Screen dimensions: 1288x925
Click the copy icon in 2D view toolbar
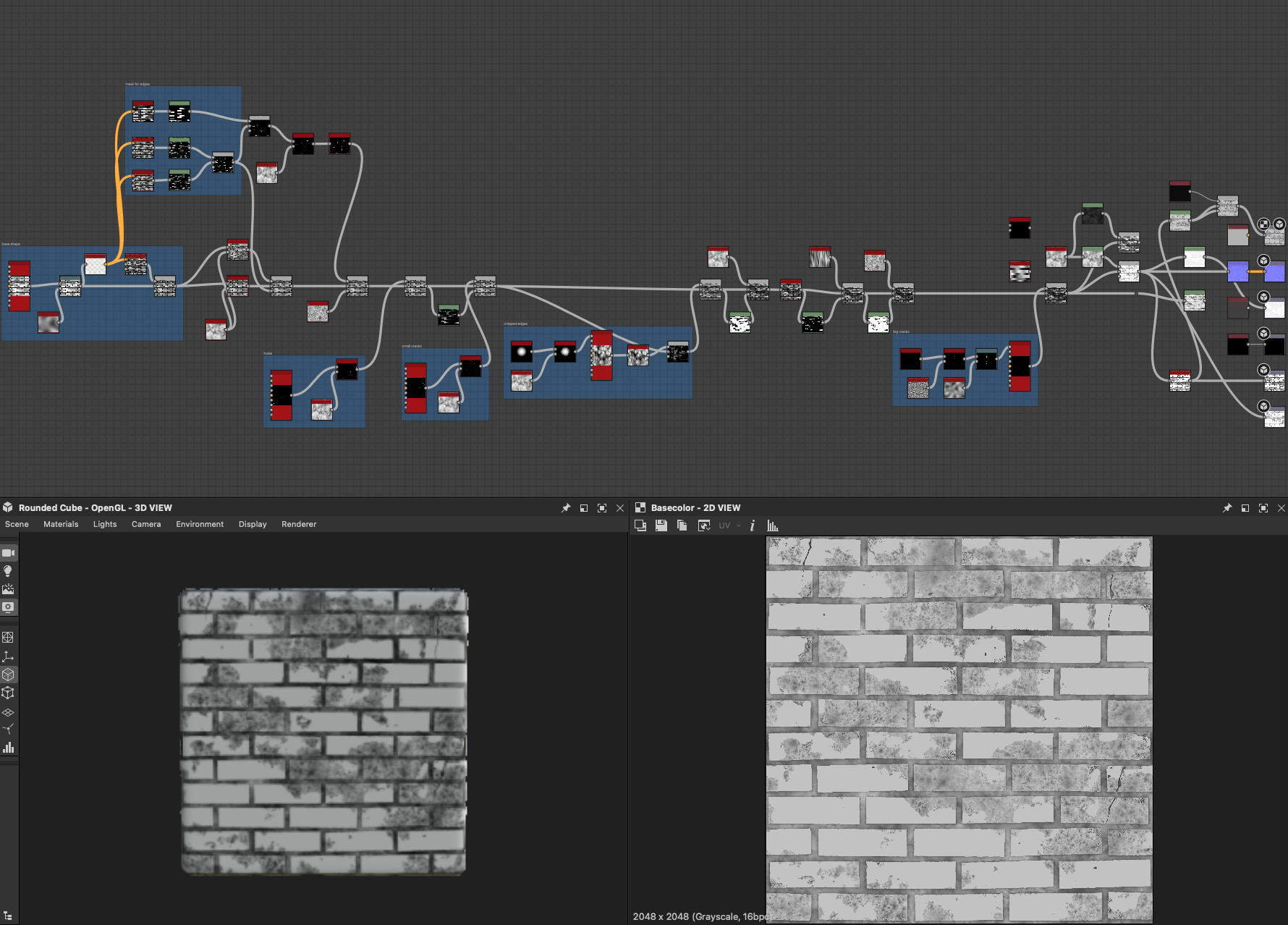point(682,525)
